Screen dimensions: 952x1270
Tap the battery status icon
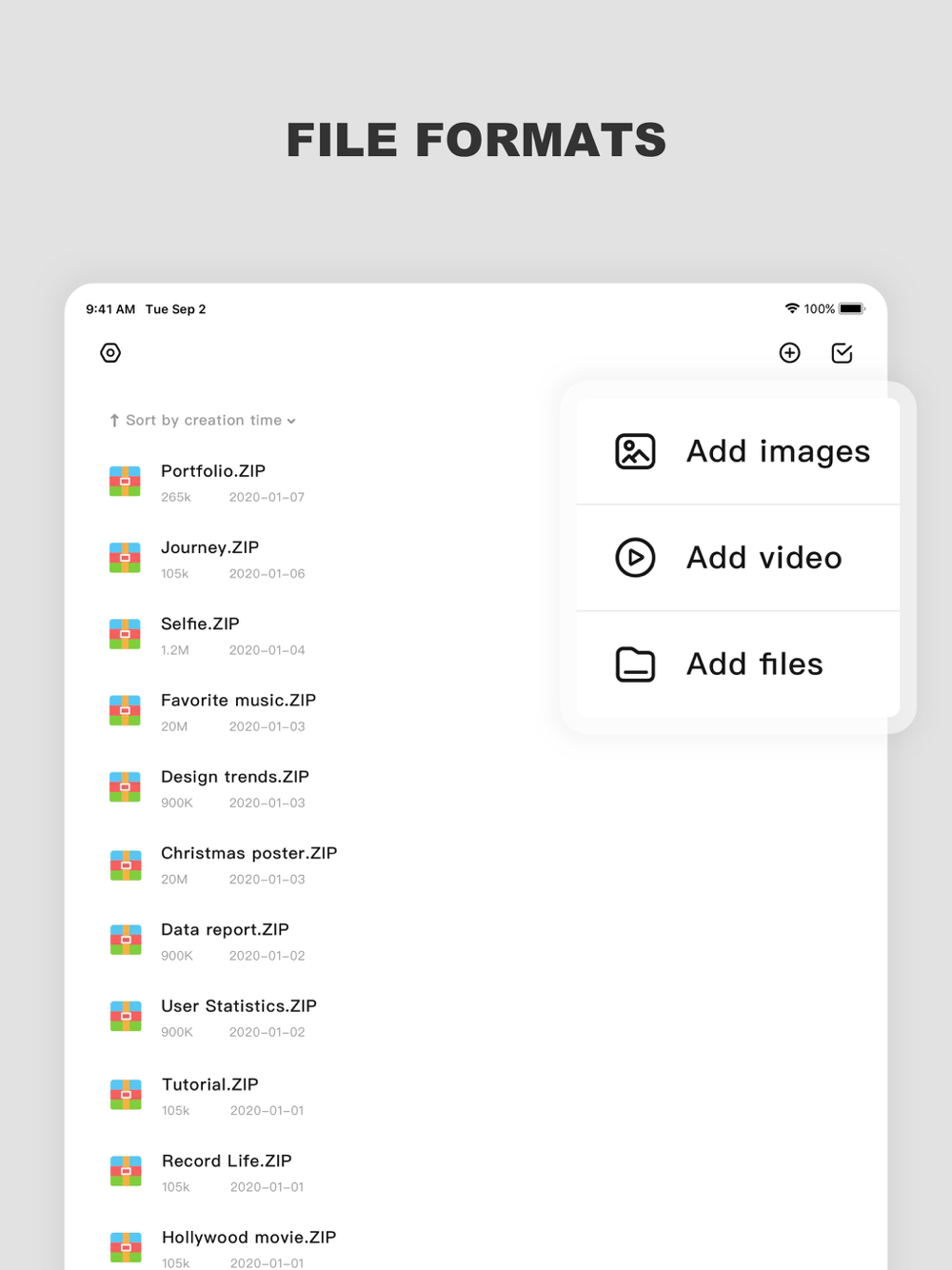tap(852, 308)
